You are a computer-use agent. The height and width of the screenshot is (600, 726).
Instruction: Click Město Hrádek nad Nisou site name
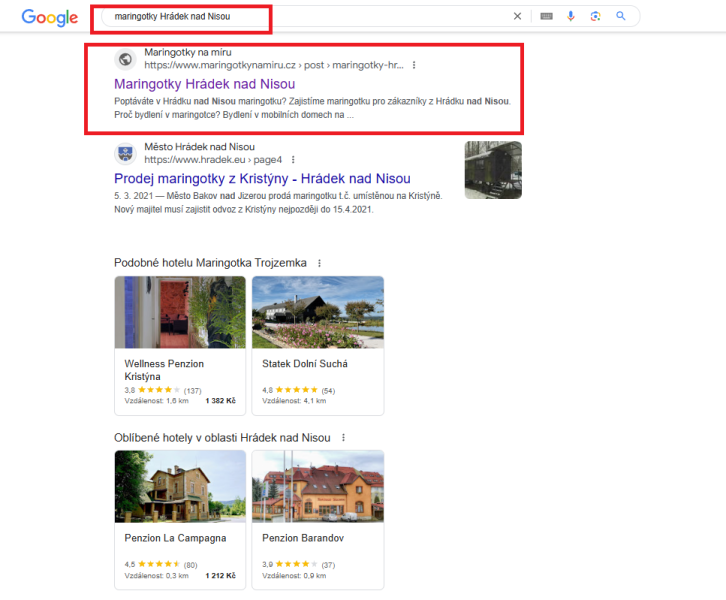[x=200, y=147]
